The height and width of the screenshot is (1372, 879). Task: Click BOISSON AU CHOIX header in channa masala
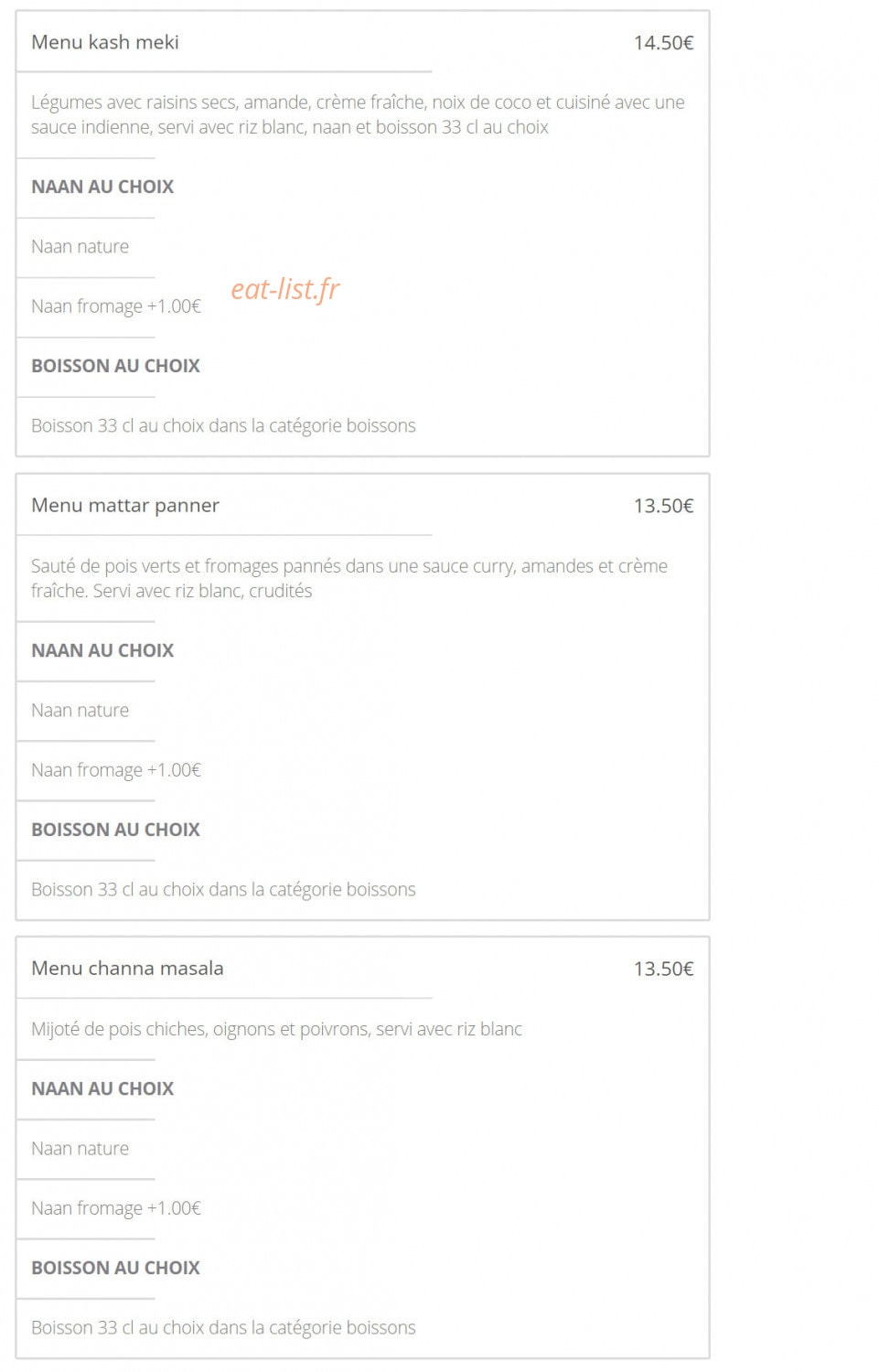pos(115,1268)
